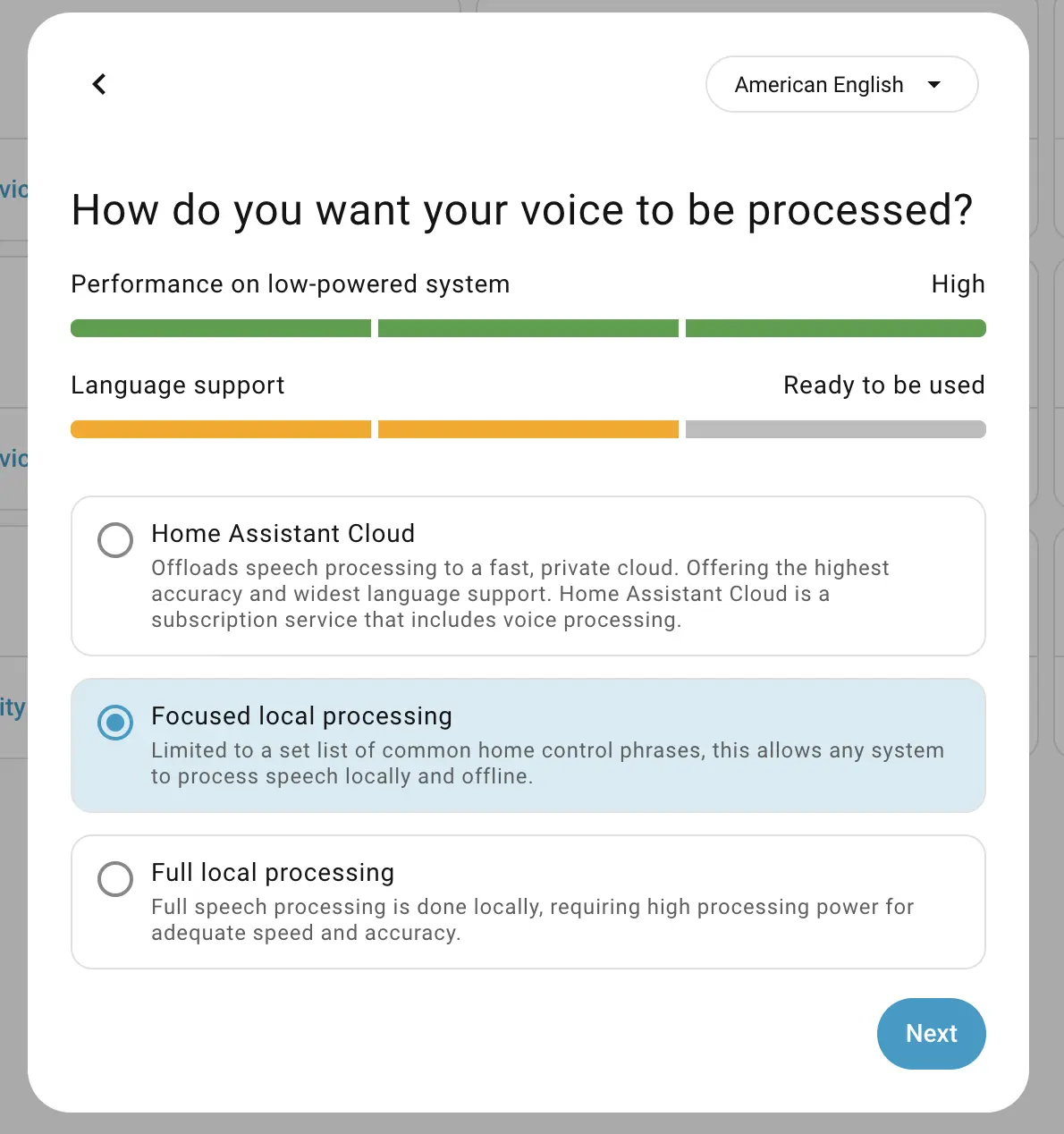Screen dimensions: 1064x1134
Task: Click the Full local processing option title
Action: [273, 873]
